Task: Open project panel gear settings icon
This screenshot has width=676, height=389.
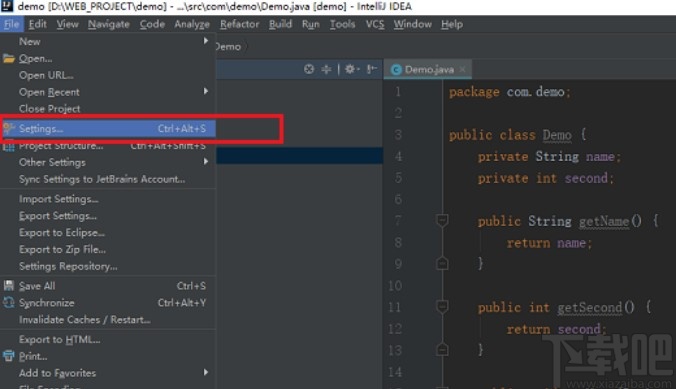Action: 351,69
